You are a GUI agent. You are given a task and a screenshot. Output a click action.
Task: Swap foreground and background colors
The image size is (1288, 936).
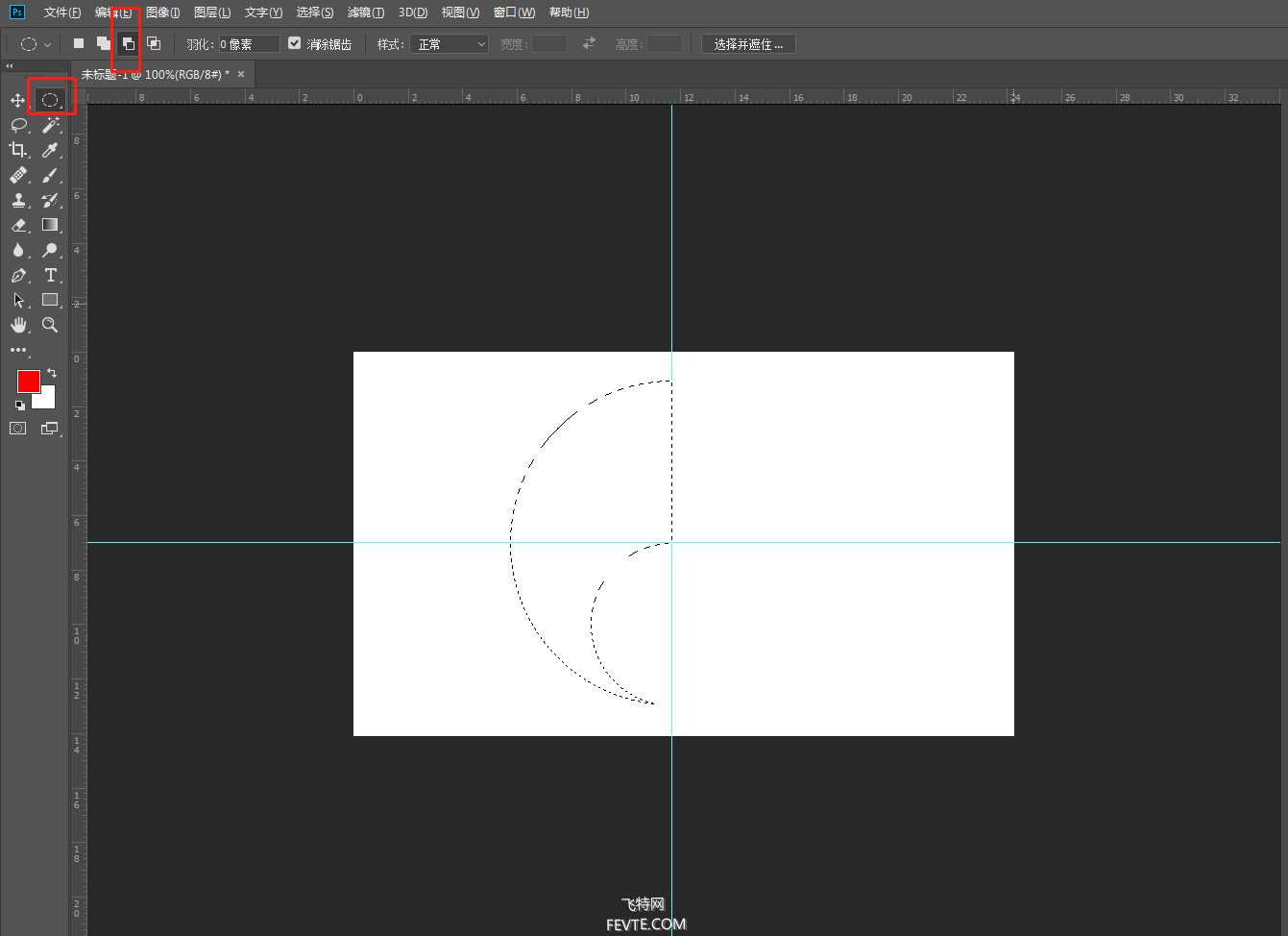coord(52,372)
